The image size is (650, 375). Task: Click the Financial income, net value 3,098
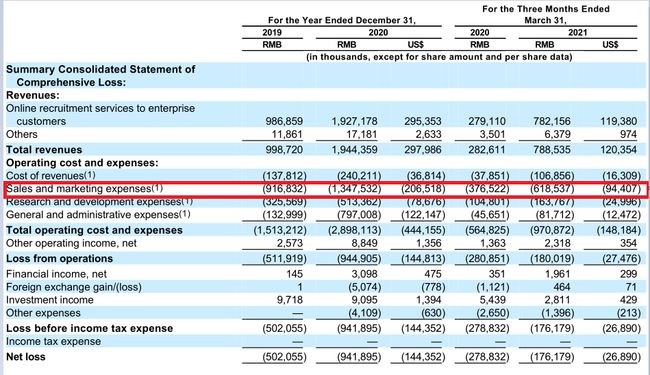click(x=364, y=274)
